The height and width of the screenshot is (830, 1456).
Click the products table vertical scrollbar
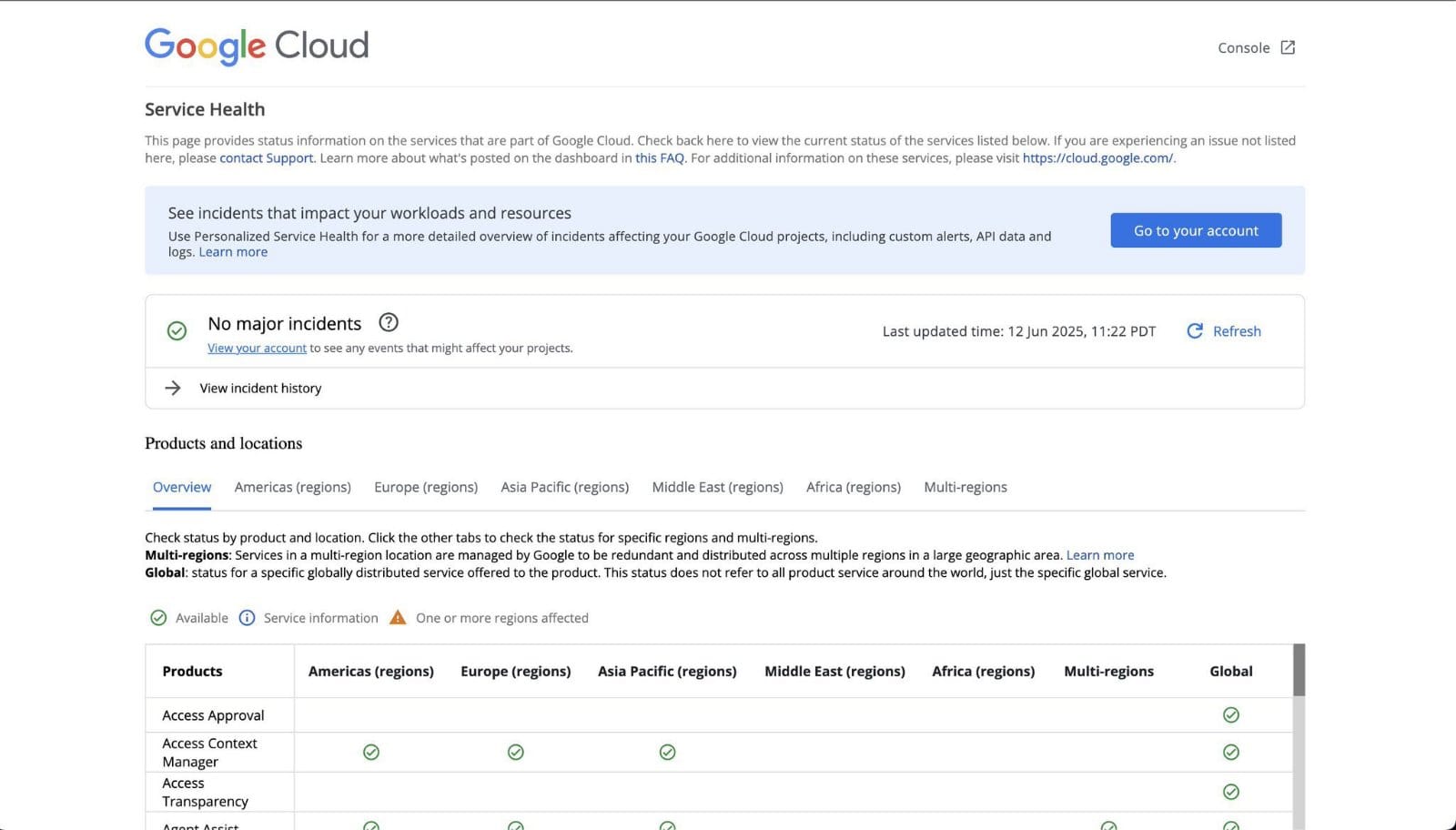1299,737
